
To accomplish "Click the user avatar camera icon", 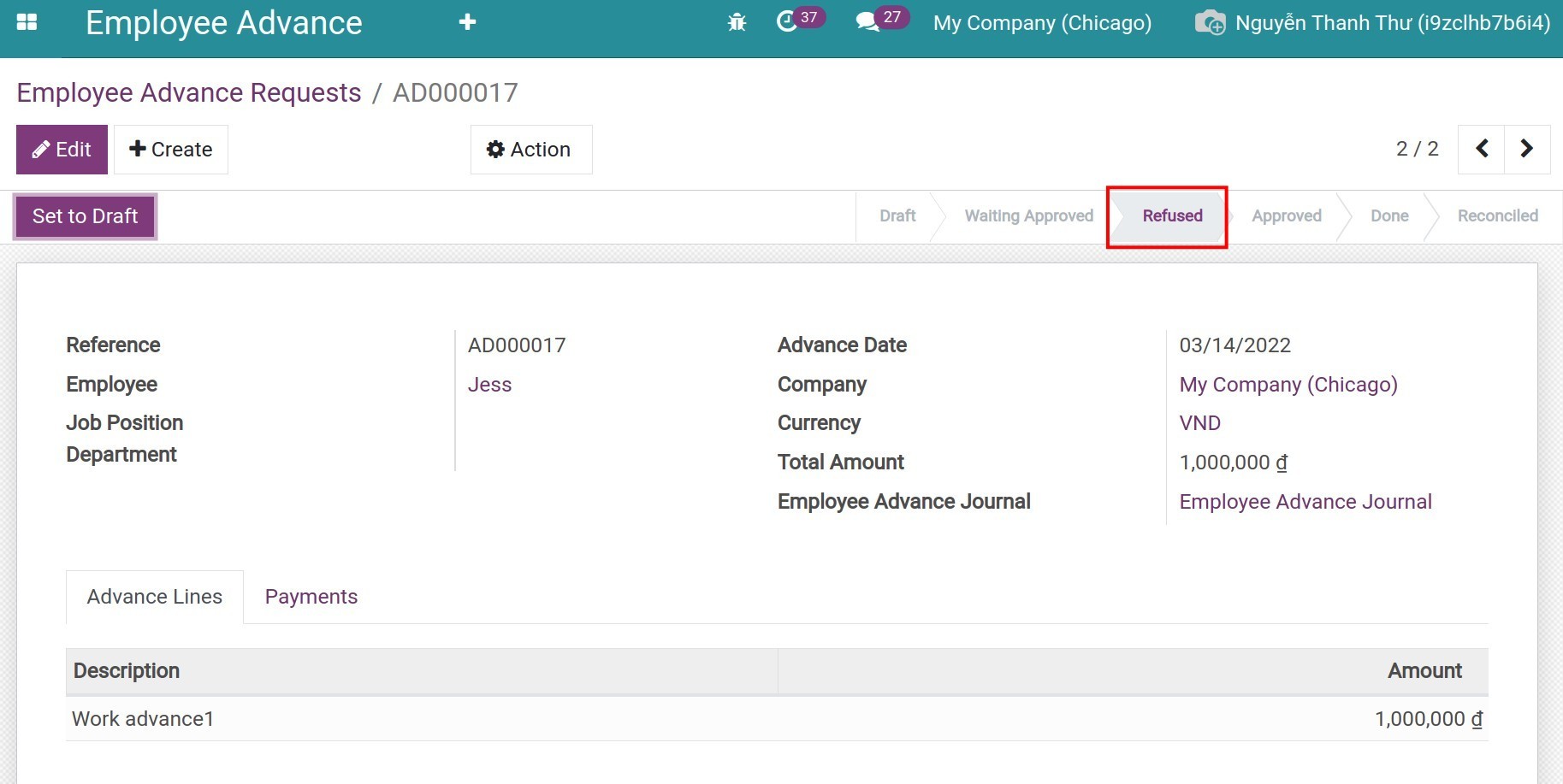I will pos(1210,22).
